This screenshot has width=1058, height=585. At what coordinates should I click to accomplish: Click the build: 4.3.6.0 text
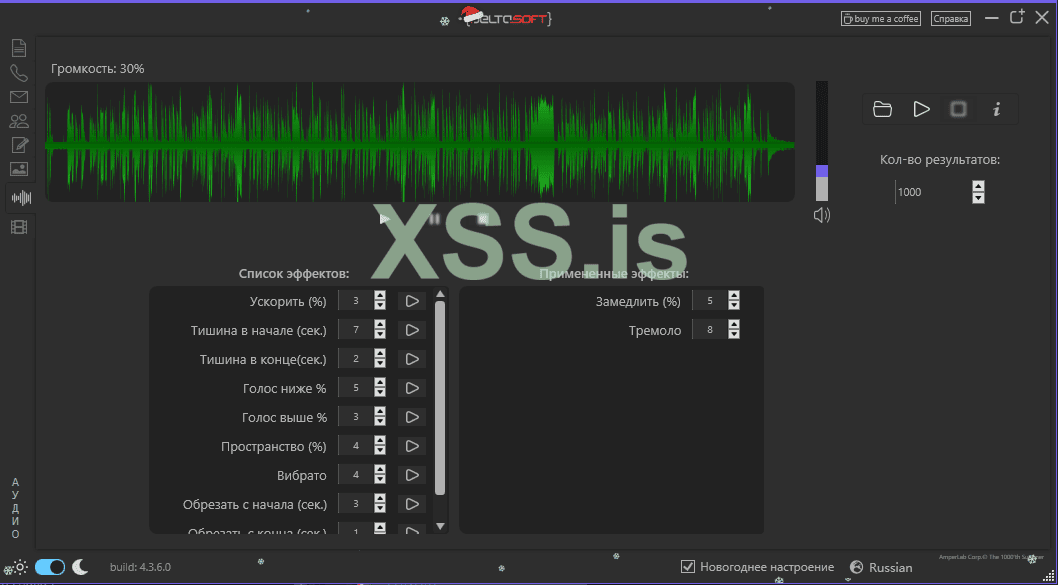(x=140, y=567)
